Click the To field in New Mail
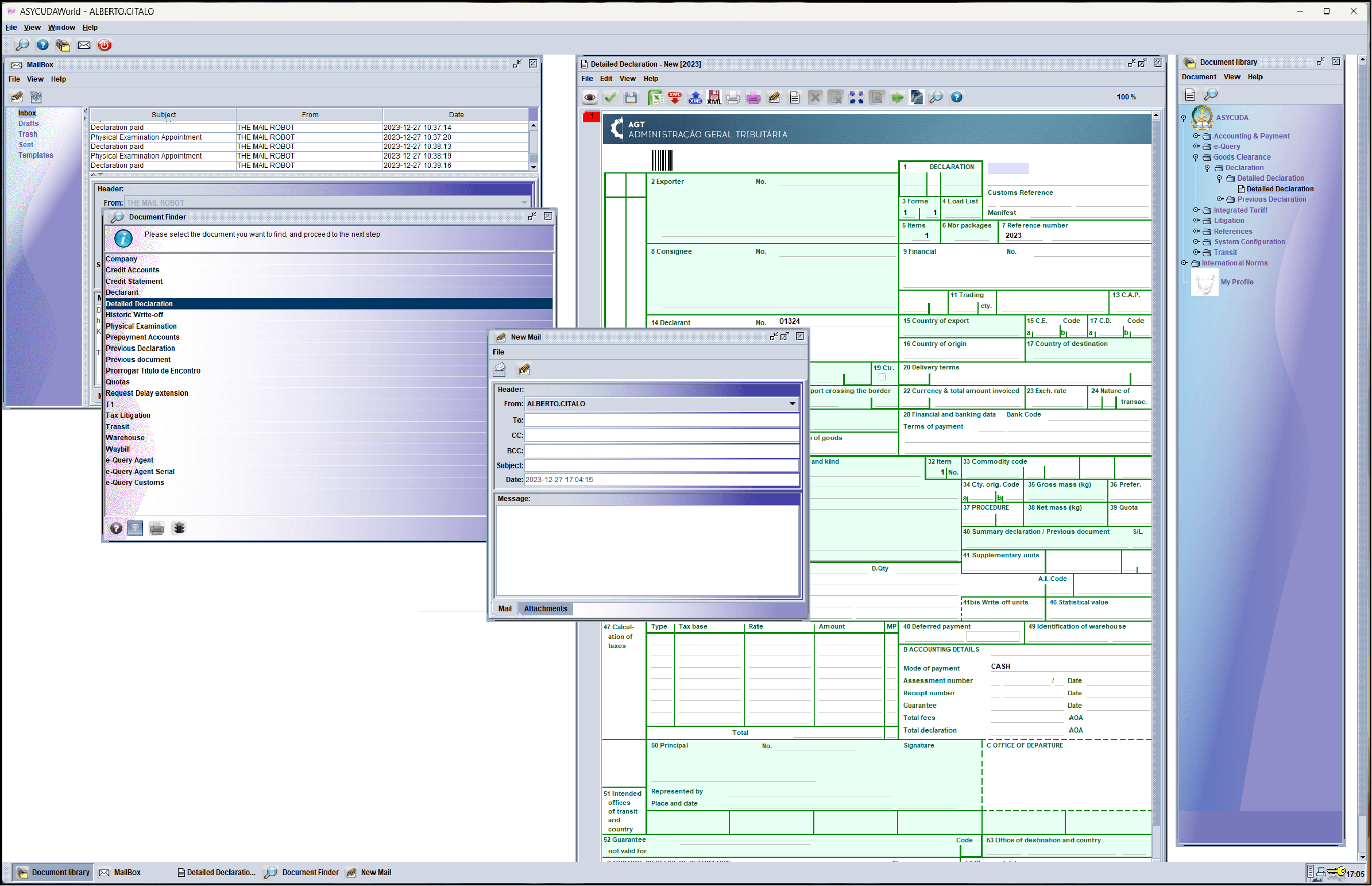Viewport: 1372px width, 886px height. (662, 421)
